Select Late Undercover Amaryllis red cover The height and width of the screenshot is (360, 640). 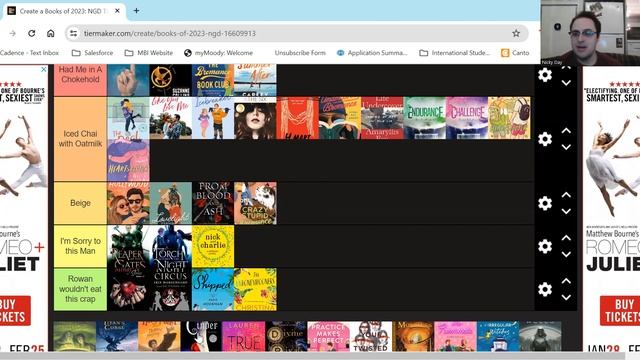pyautogui.click(x=382, y=118)
